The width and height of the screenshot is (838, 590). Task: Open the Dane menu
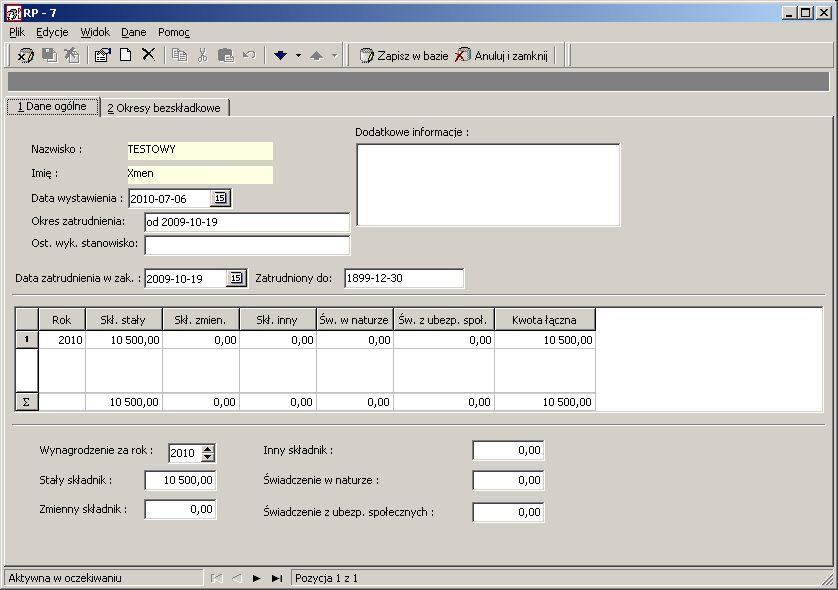[x=134, y=32]
